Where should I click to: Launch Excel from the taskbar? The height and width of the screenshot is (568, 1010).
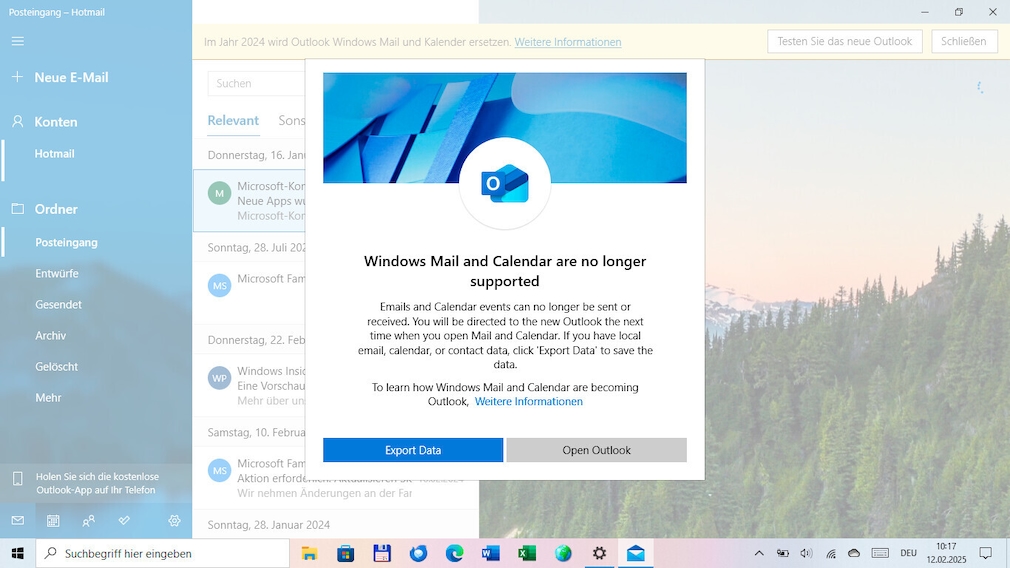pos(527,553)
